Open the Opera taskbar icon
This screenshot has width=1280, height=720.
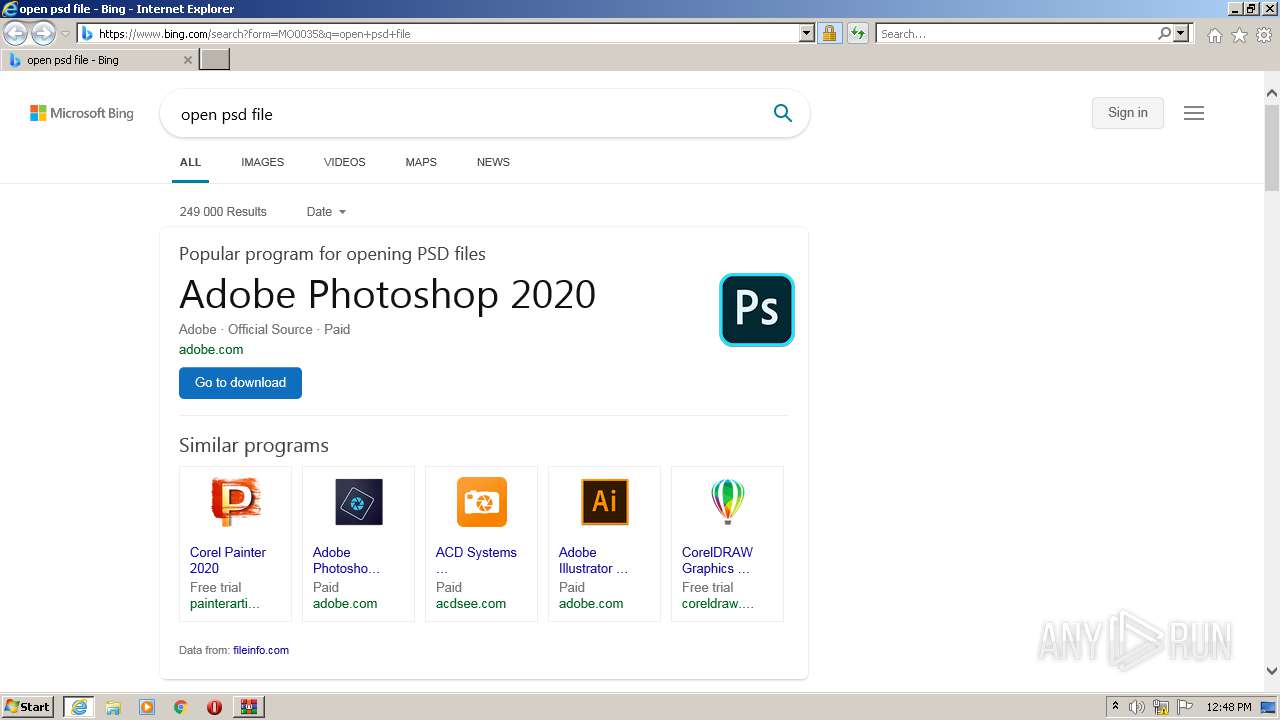(214, 707)
